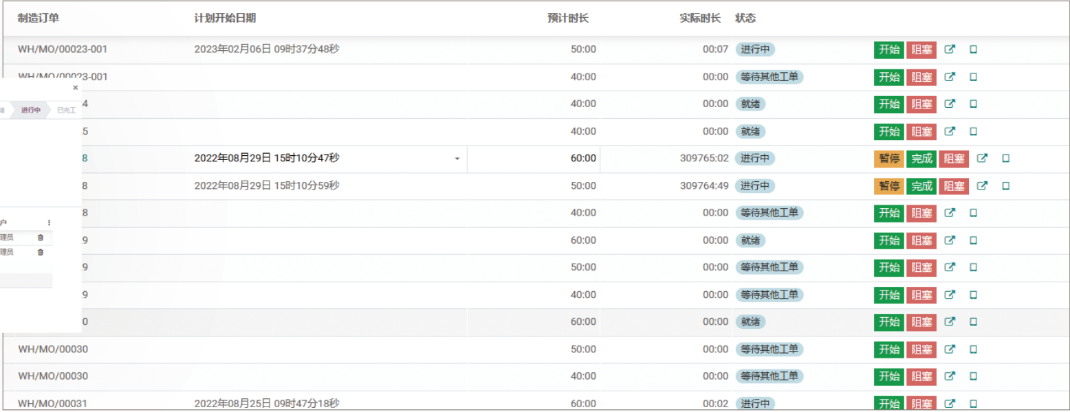Delete first user entry with trash icon

tap(40, 237)
